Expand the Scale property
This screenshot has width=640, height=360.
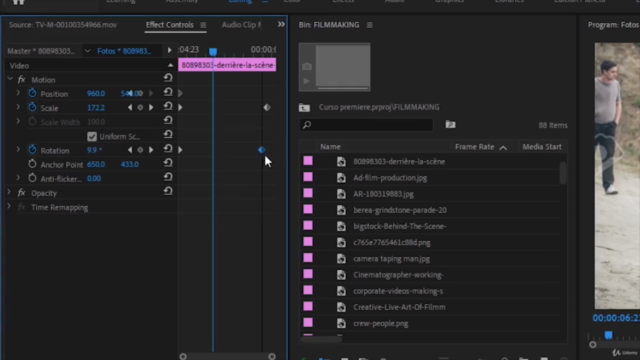coord(18,107)
